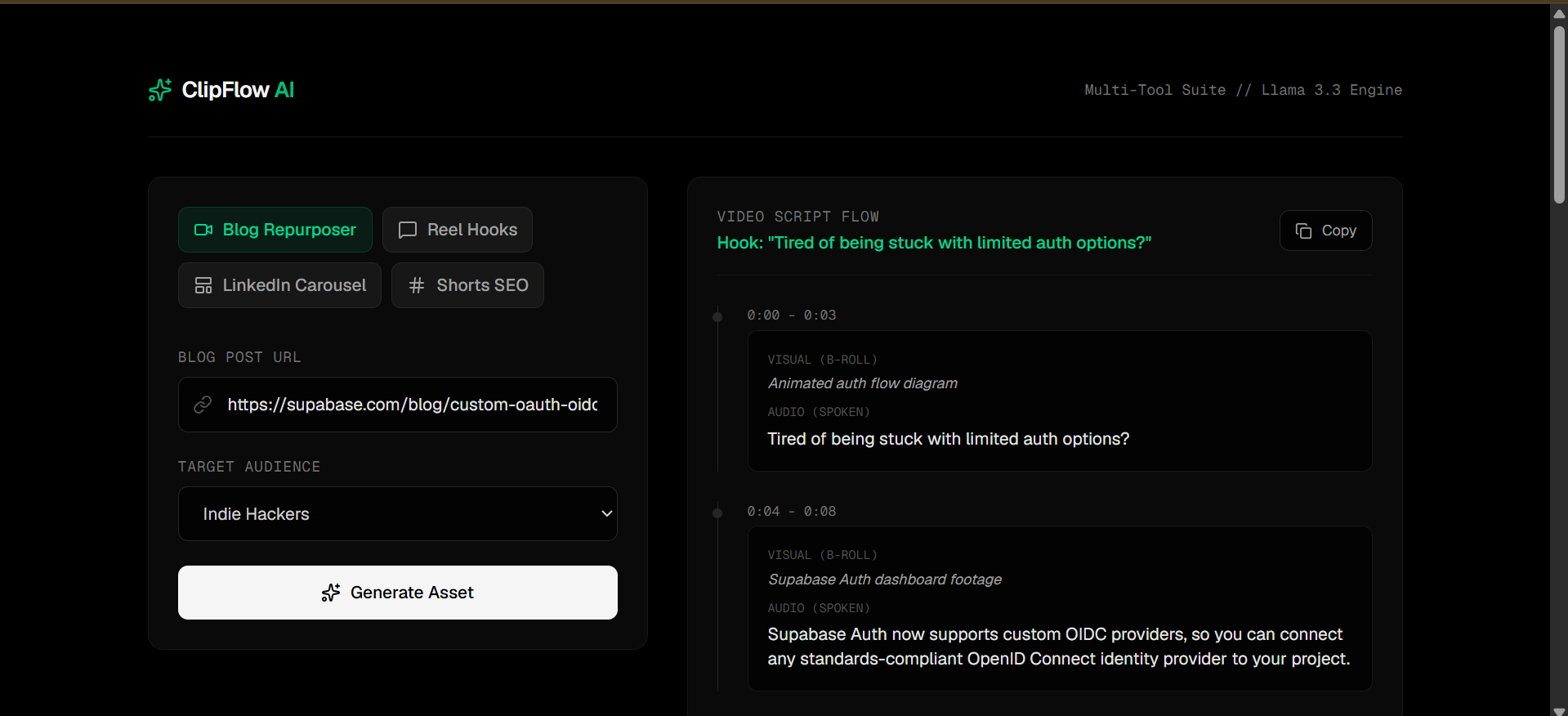
Task: Switch to the Blog Repurposer tab
Action: click(275, 230)
